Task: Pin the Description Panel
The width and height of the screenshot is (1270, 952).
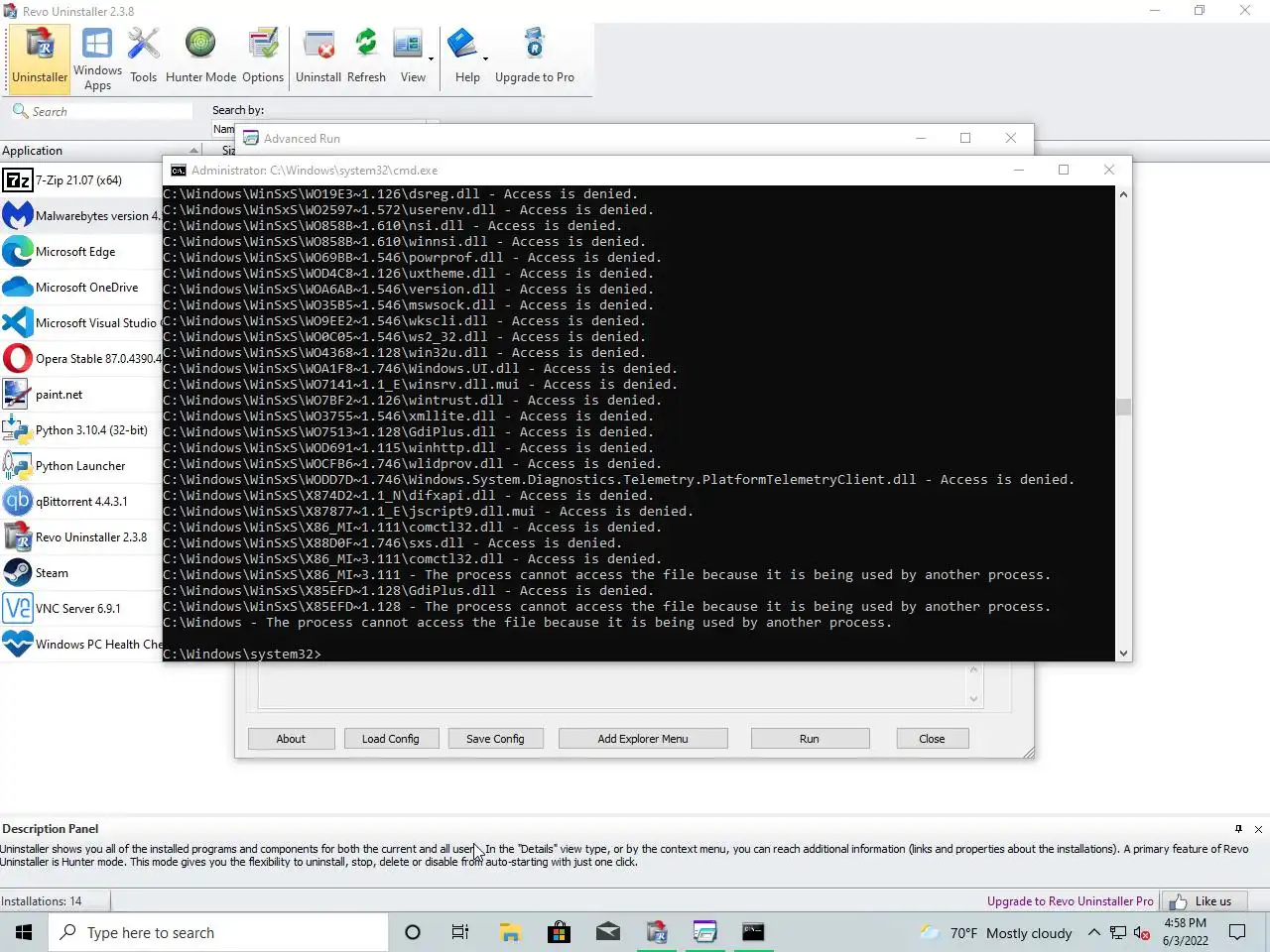Action: tap(1238, 829)
